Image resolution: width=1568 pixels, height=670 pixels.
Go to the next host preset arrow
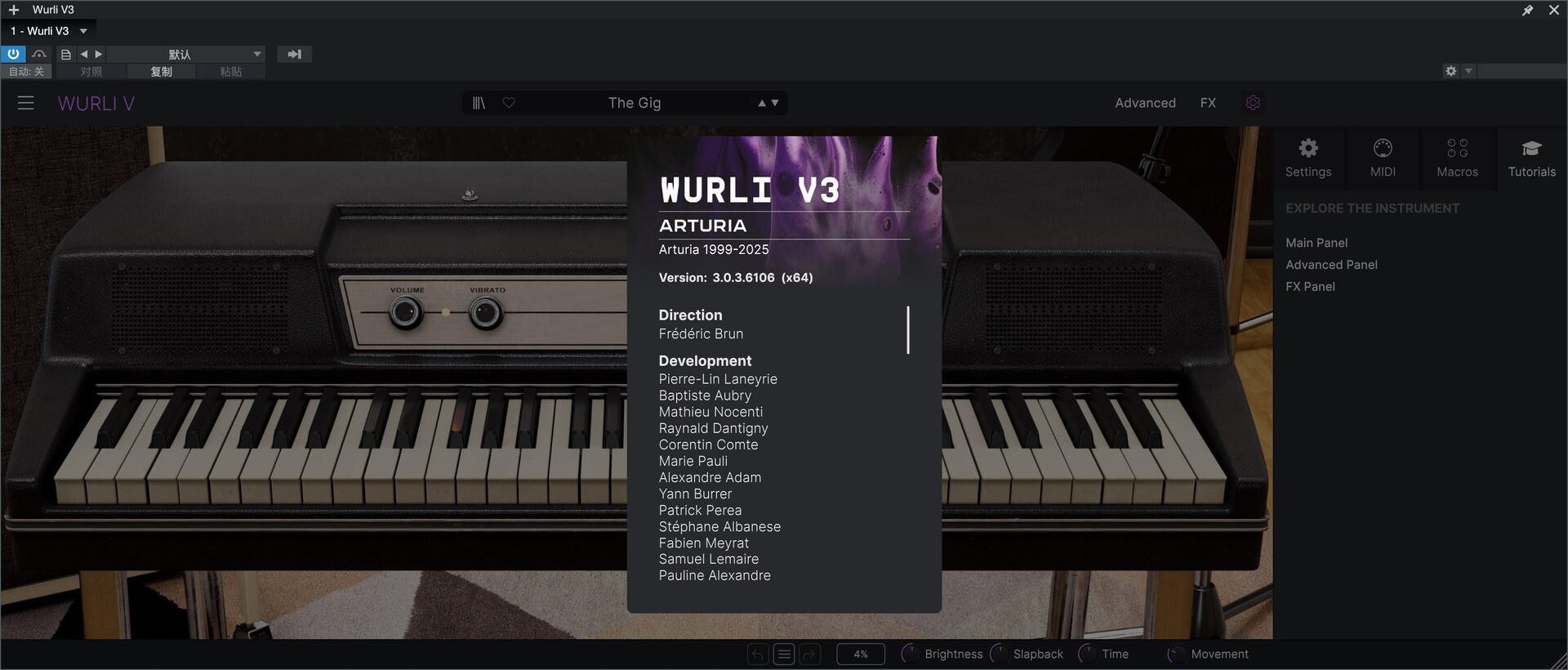pos(99,54)
